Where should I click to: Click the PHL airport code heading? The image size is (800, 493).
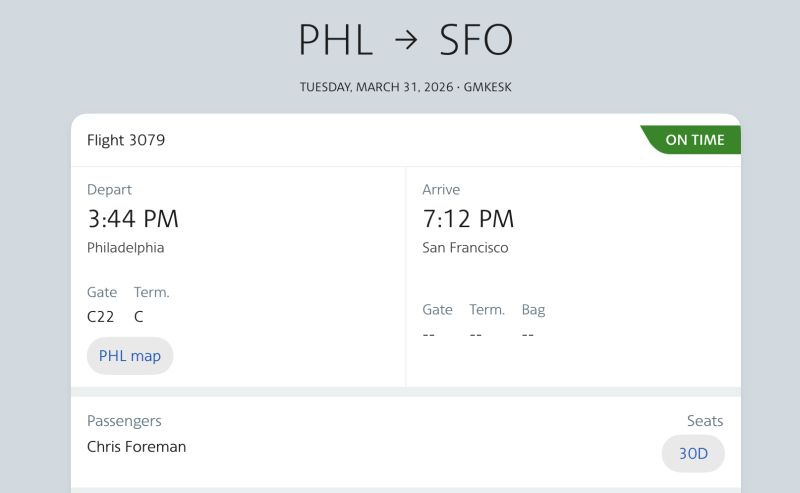[336, 40]
